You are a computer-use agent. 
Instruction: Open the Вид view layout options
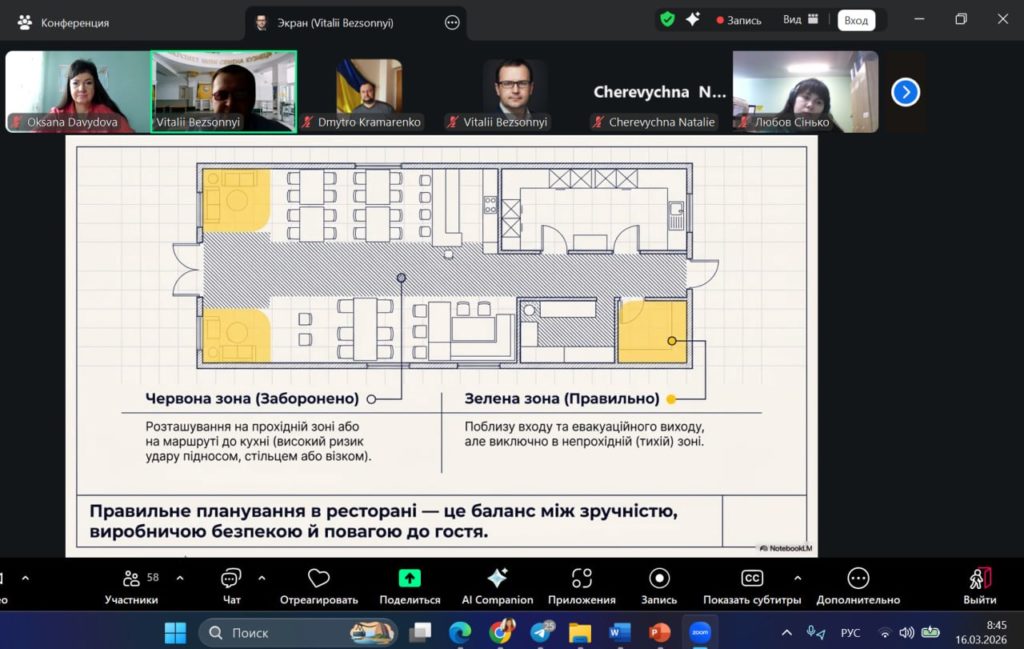tap(801, 20)
